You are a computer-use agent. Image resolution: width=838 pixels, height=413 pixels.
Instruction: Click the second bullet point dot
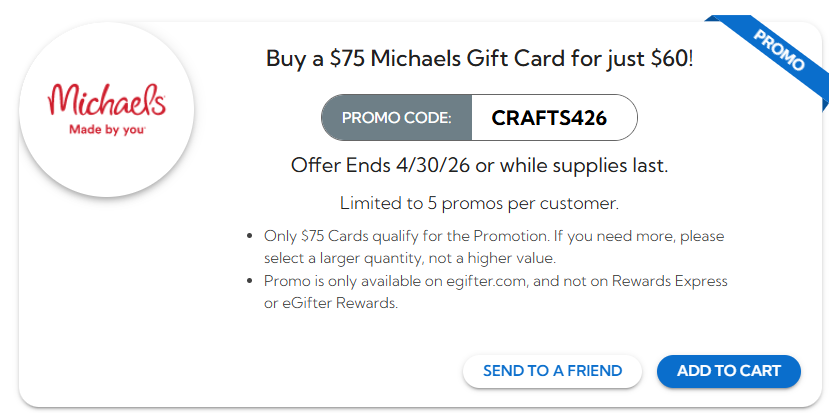coord(249,282)
